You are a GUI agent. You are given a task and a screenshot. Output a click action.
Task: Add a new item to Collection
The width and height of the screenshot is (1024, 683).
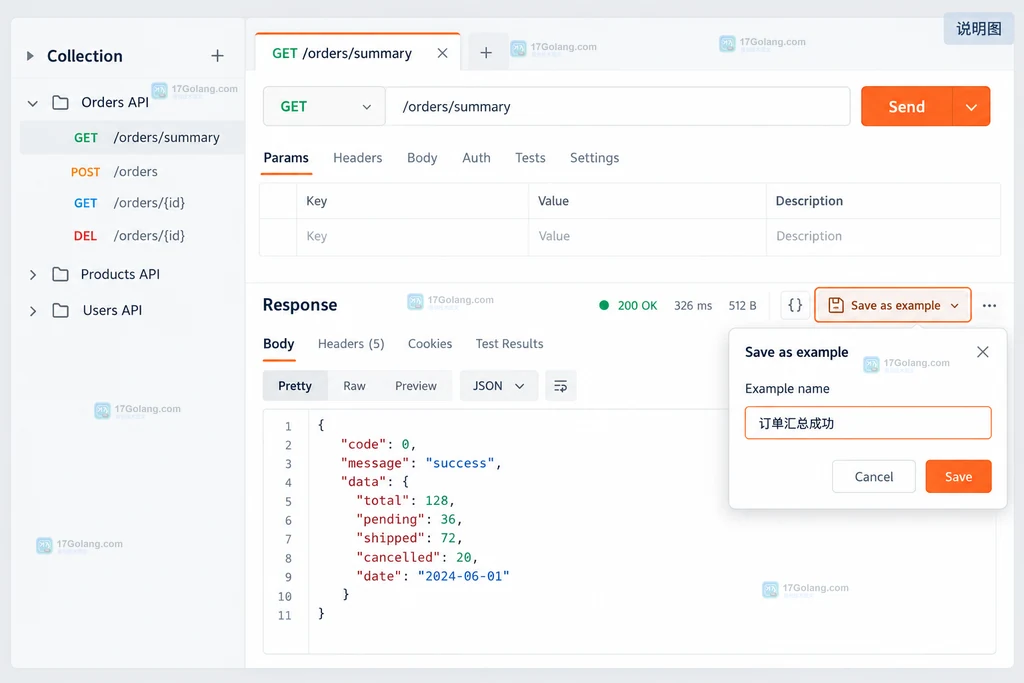tap(217, 56)
